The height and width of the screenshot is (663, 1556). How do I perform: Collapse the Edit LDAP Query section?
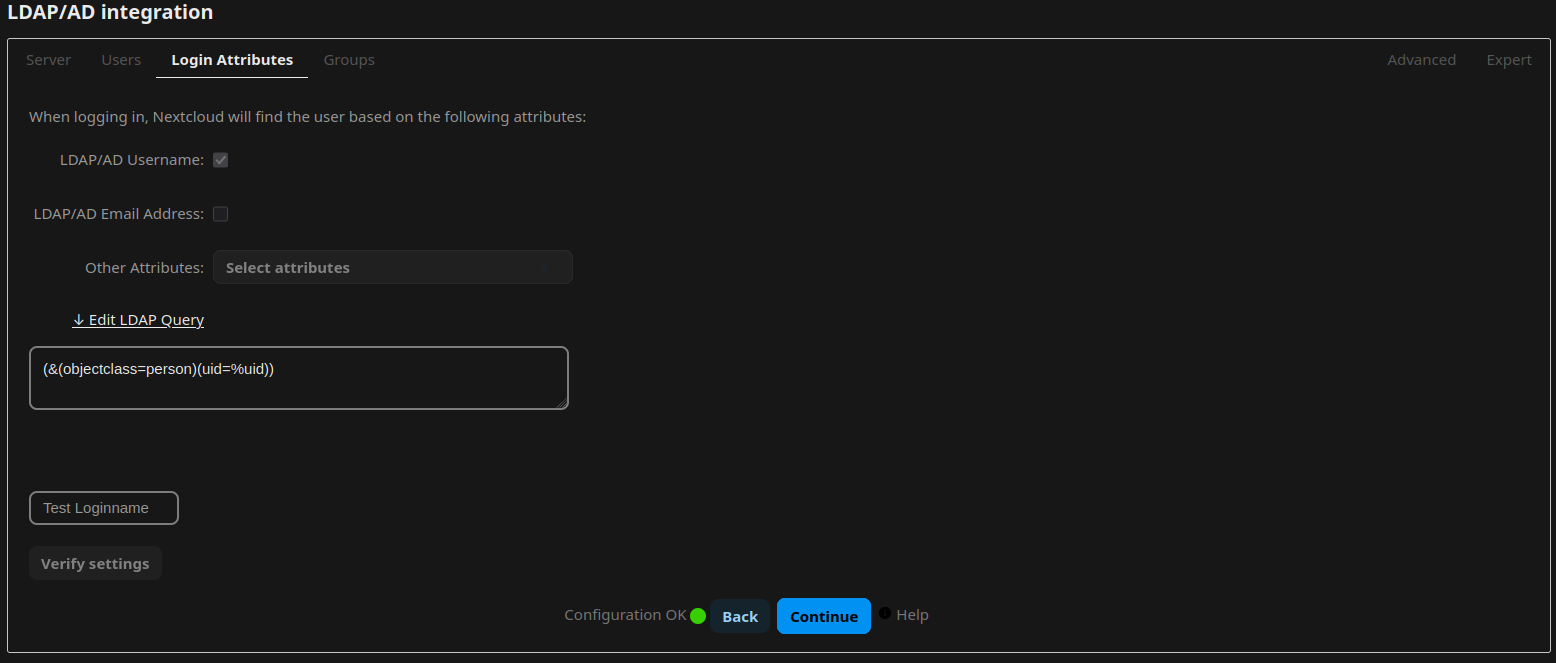coord(138,320)
